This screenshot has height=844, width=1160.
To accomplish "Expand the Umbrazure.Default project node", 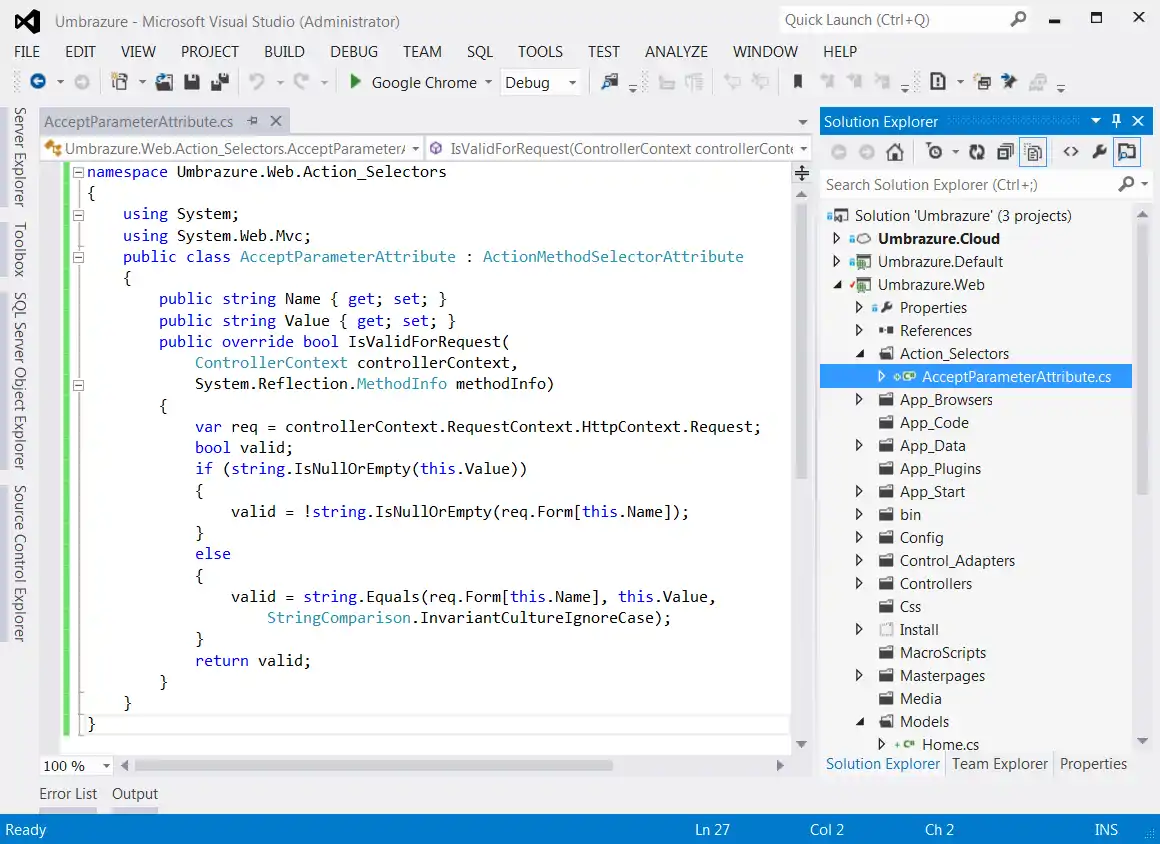I will 837,261.
